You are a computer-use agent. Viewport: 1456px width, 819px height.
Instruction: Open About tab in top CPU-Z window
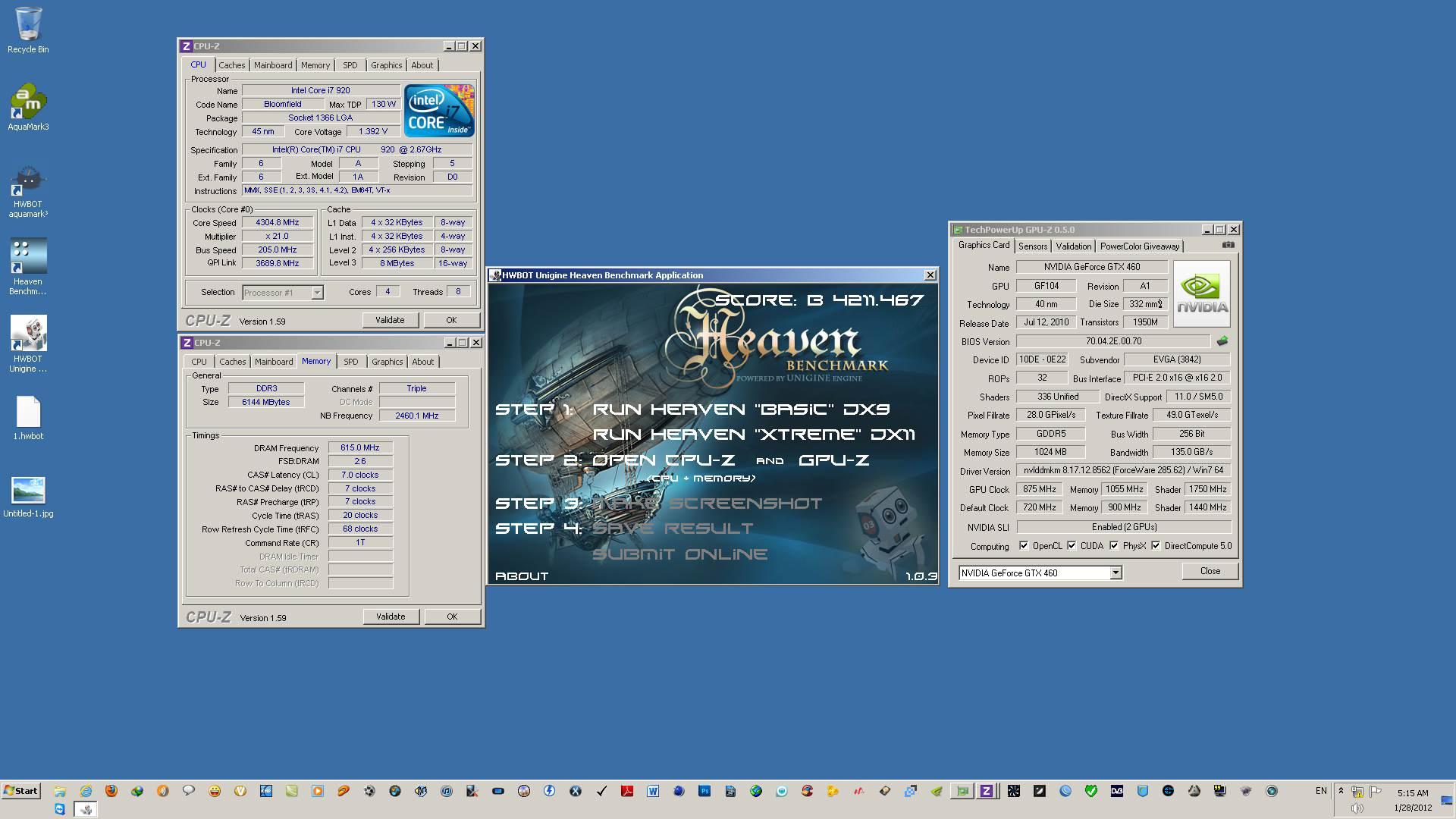(x=422, y=65)
